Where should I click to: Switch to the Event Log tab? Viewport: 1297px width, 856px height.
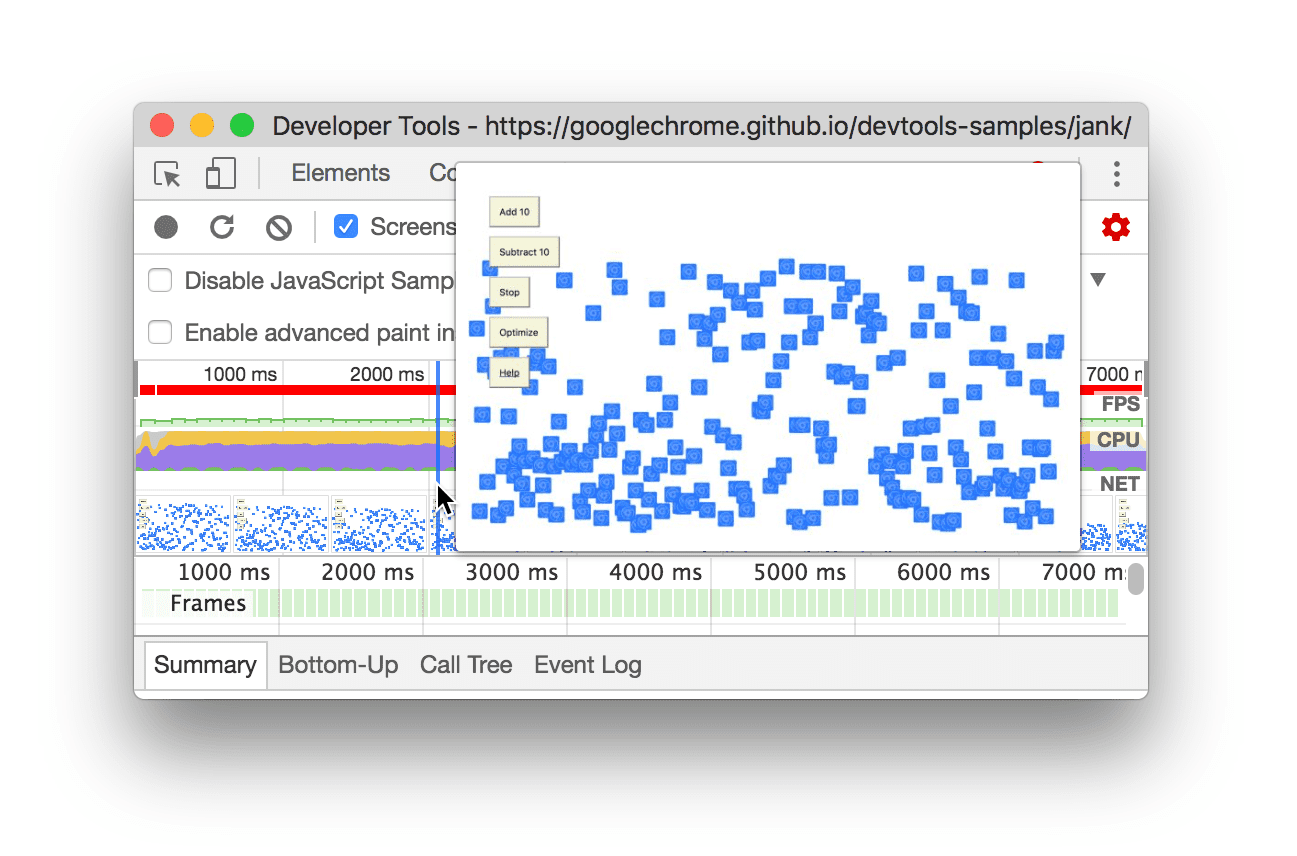click(587, 664)
